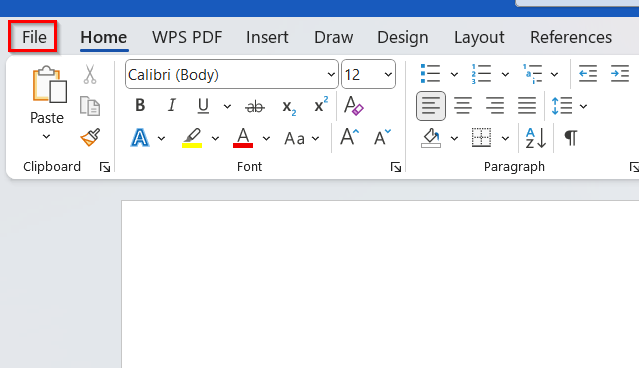Toggle Strikethrough formatting
This screenshot has width=639, height=368.
[255, 106]
